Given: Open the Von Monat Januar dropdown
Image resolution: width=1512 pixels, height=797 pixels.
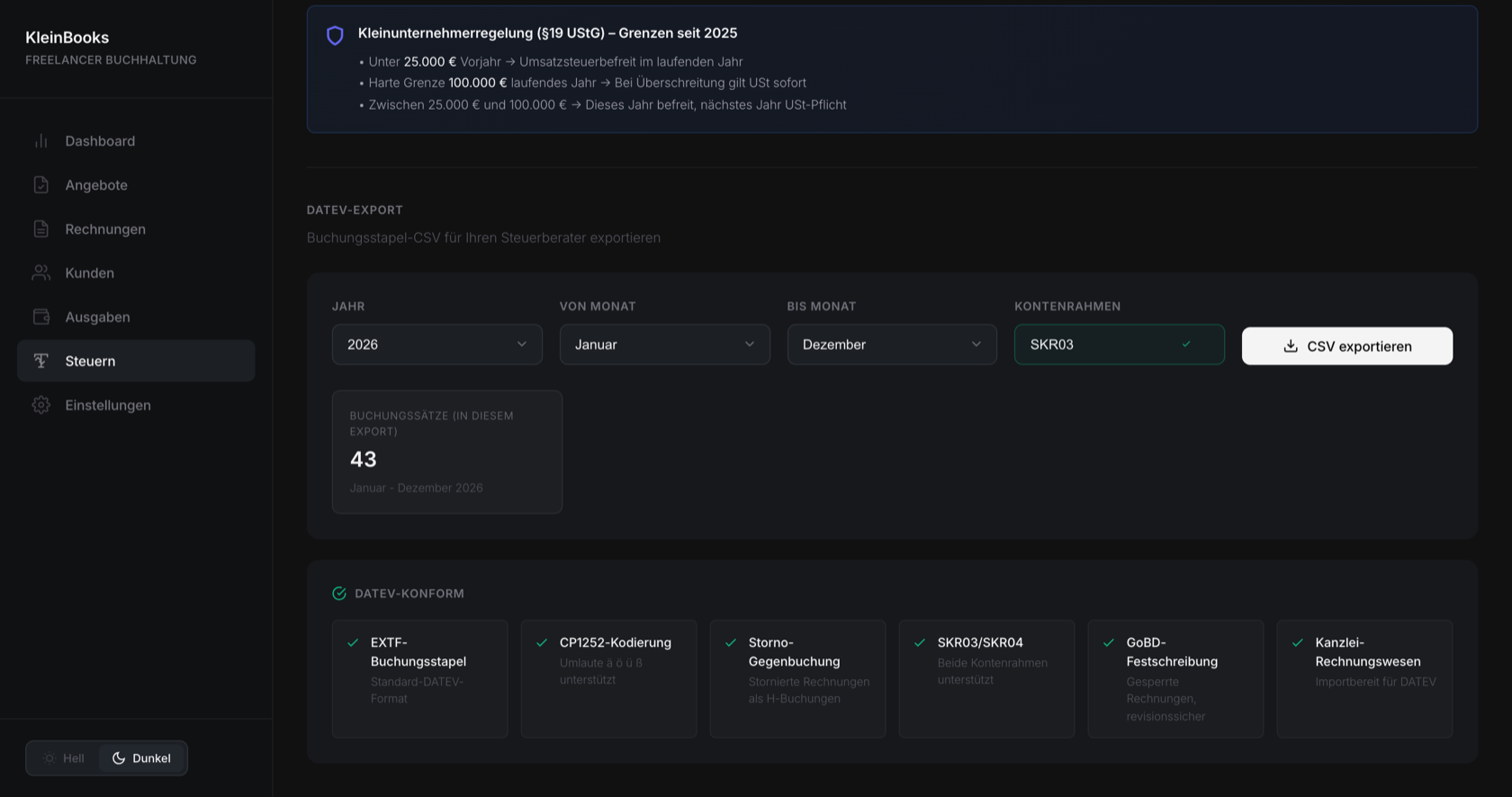Looking at the screenshot, I should [x=665, y=345].
